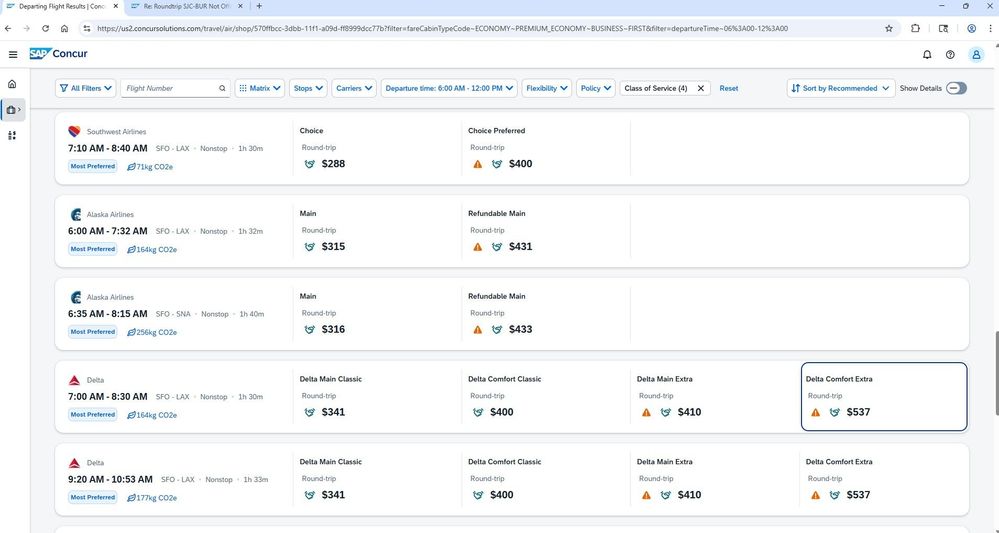Click the browser back arrow

[x=8, y=29]
